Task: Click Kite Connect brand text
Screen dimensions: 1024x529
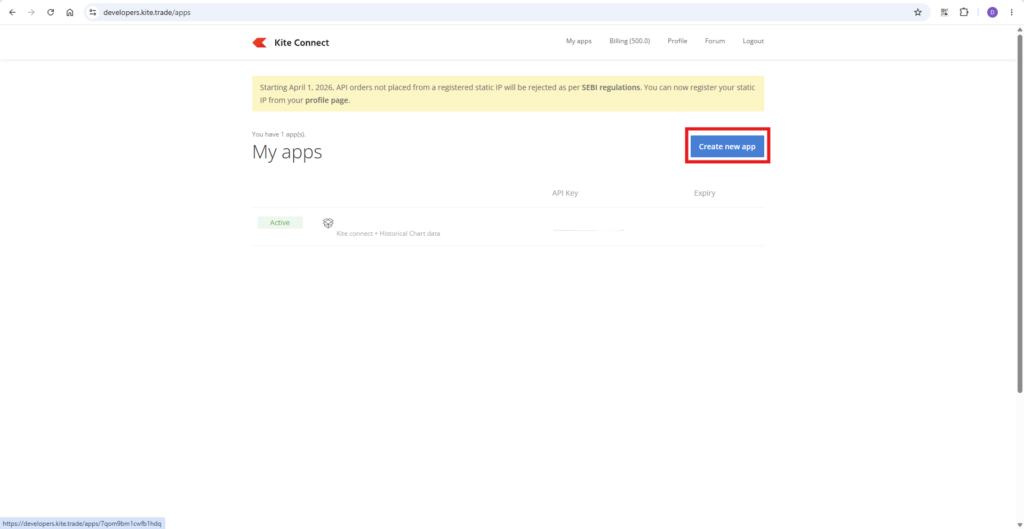Action: (x=302, y=43)
